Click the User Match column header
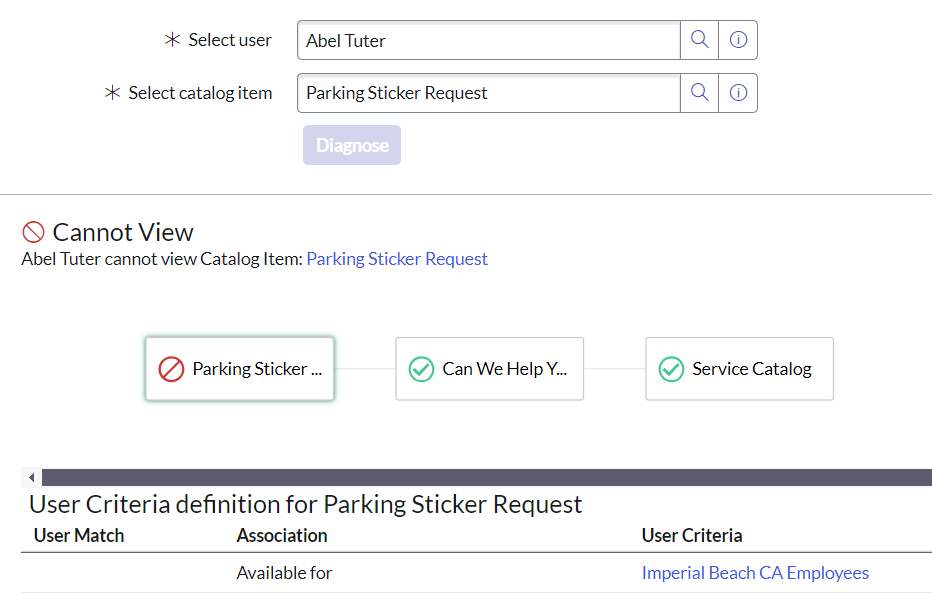 [79, 535]
